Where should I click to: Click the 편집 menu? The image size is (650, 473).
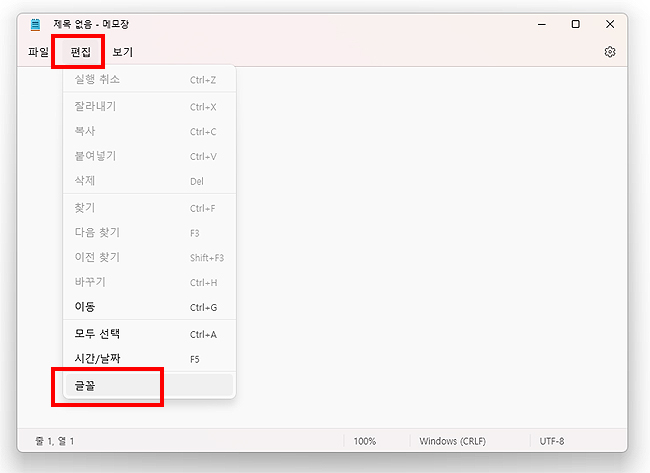pyautogui.click(x=80, y=52)
